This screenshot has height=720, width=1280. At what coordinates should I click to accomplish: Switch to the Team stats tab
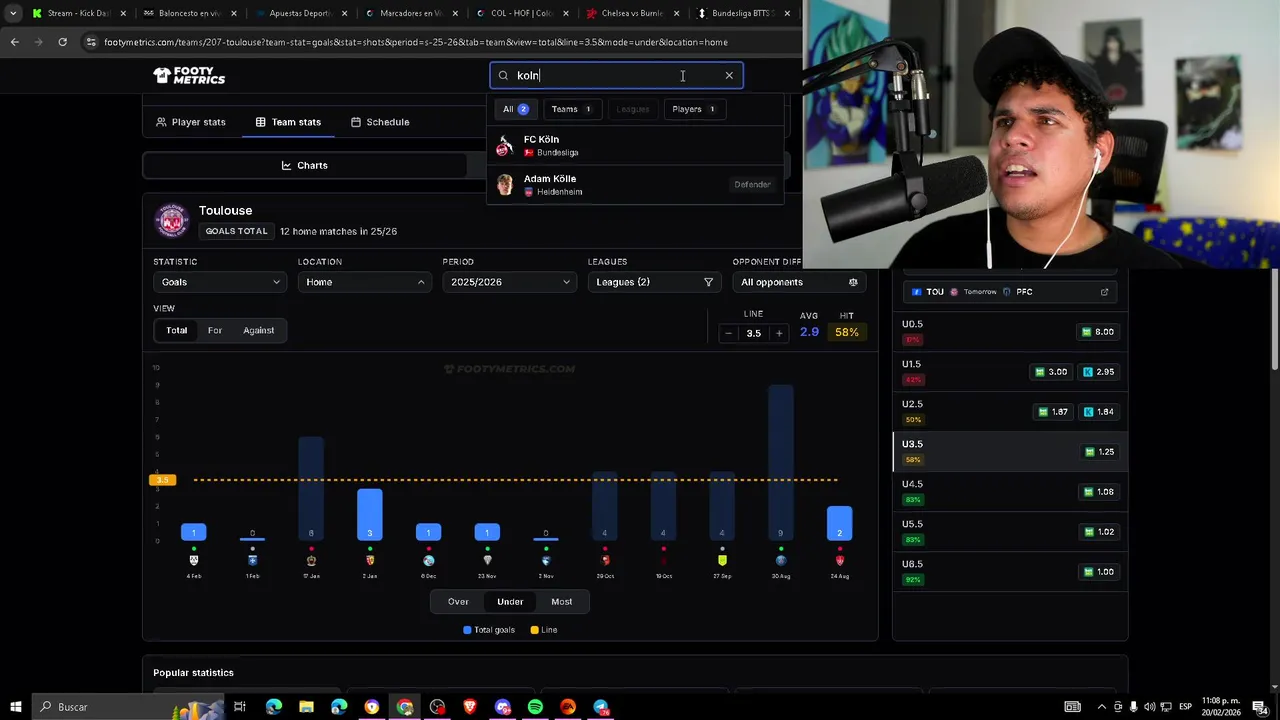[288, 122]
